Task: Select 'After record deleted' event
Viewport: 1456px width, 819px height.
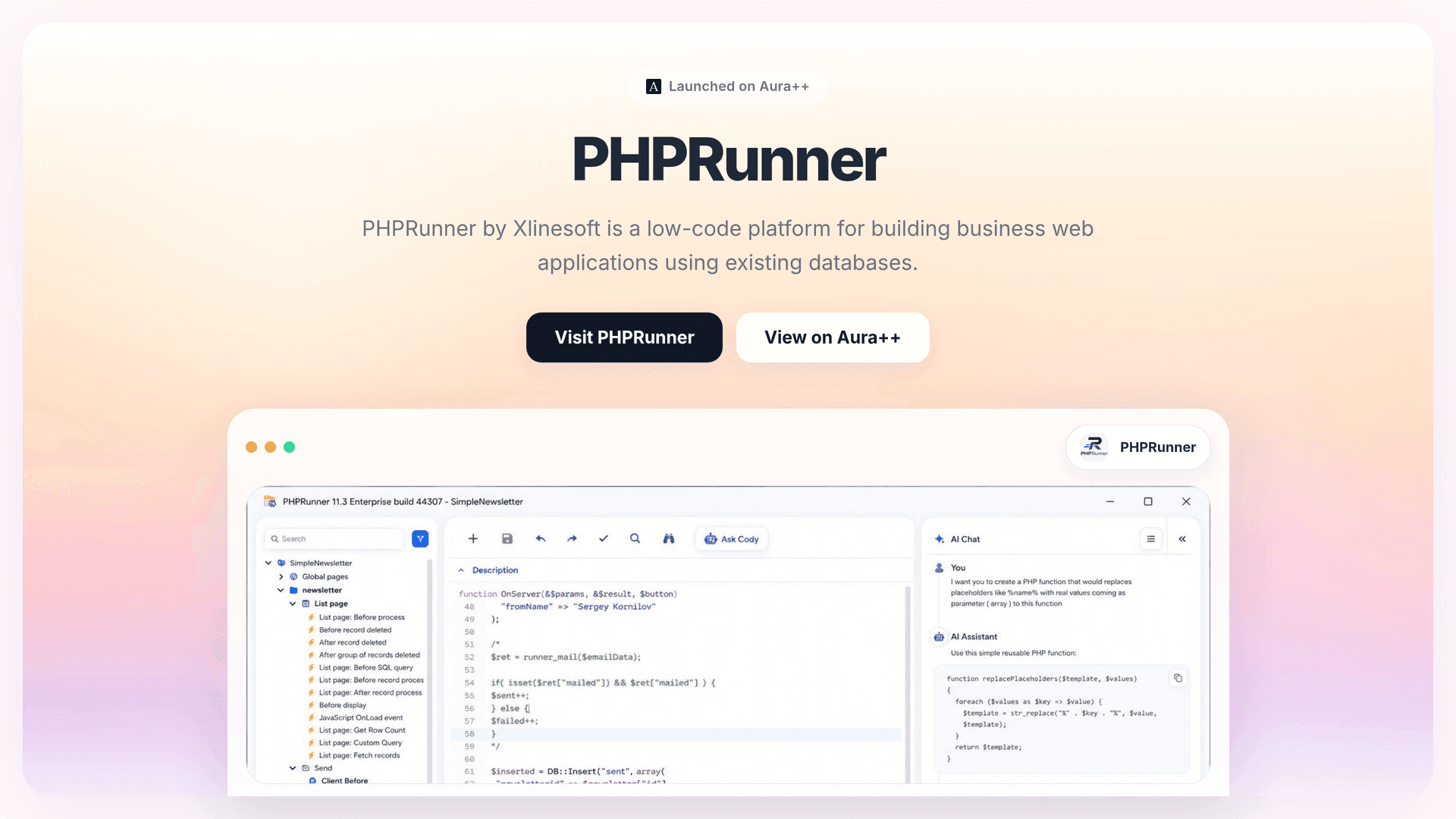Action: [353, 642]
